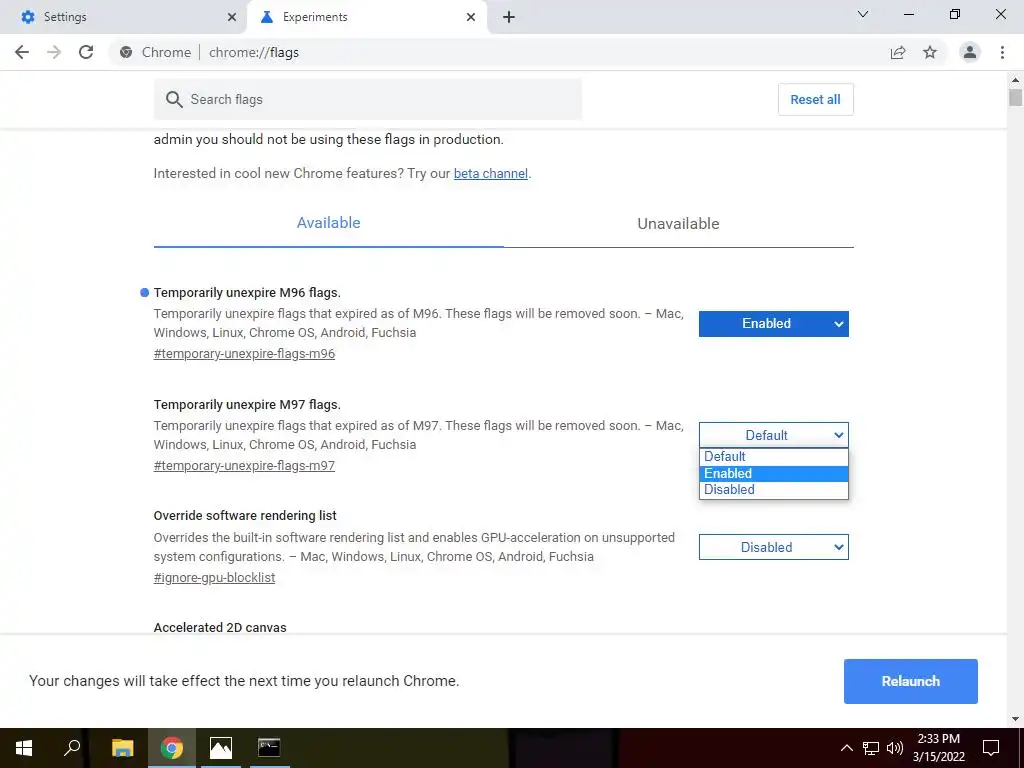The height and width of the screenshot is (768, 1024).
Task: Open the #temporary-unexpire-flags-m96 anchor link
Action: (x=244, y=354)
